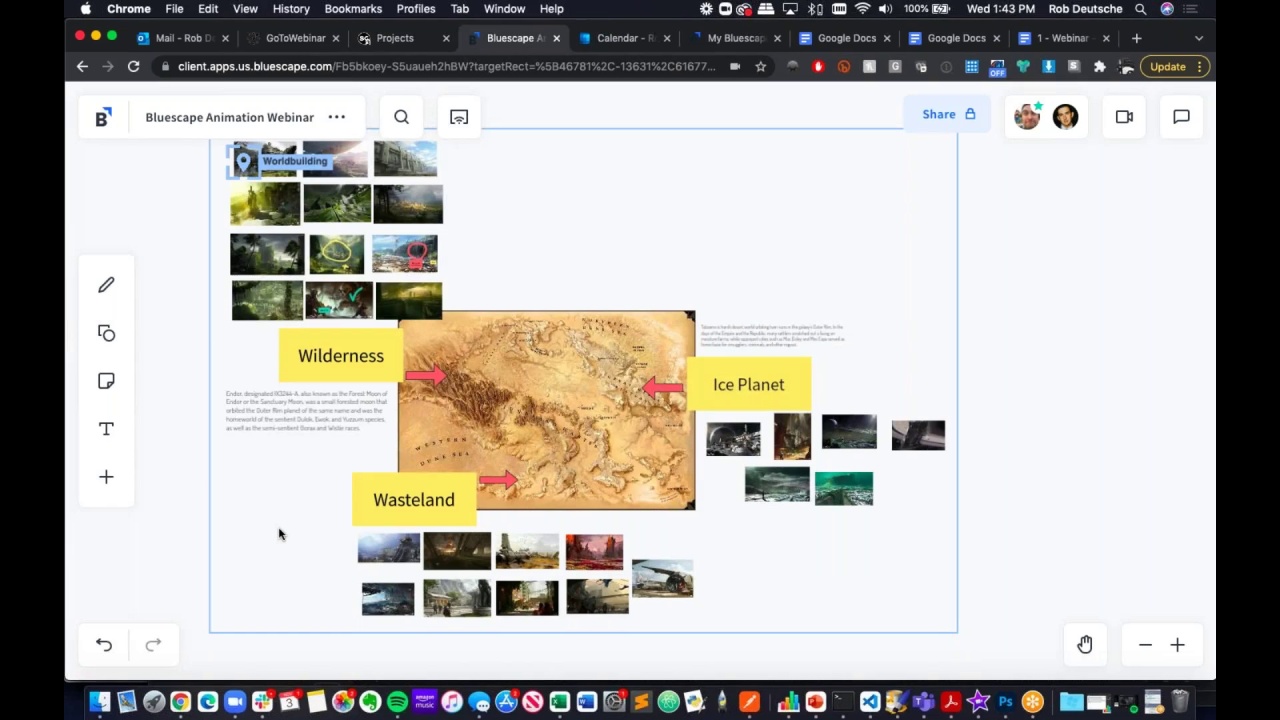
Task: Select the sticky note tool
Action: pos(106,381)
